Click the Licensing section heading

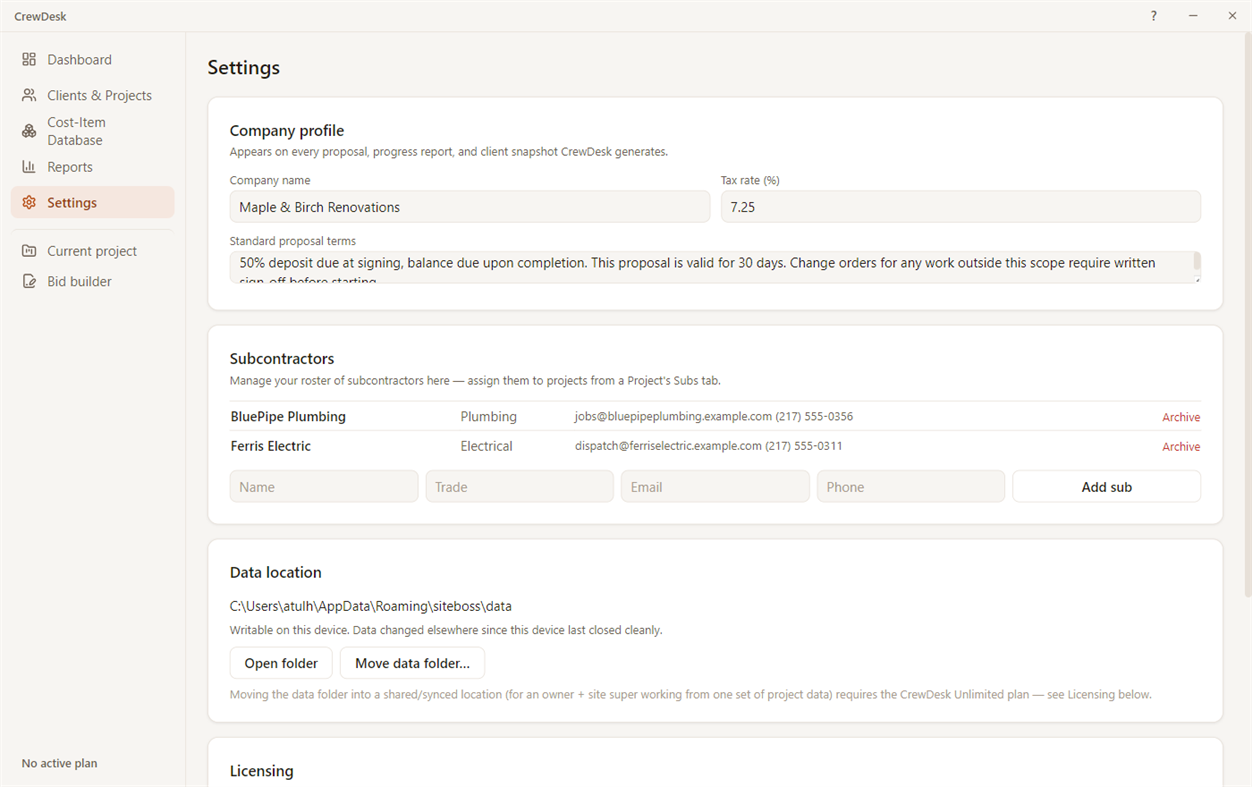[x=262, y=771]
